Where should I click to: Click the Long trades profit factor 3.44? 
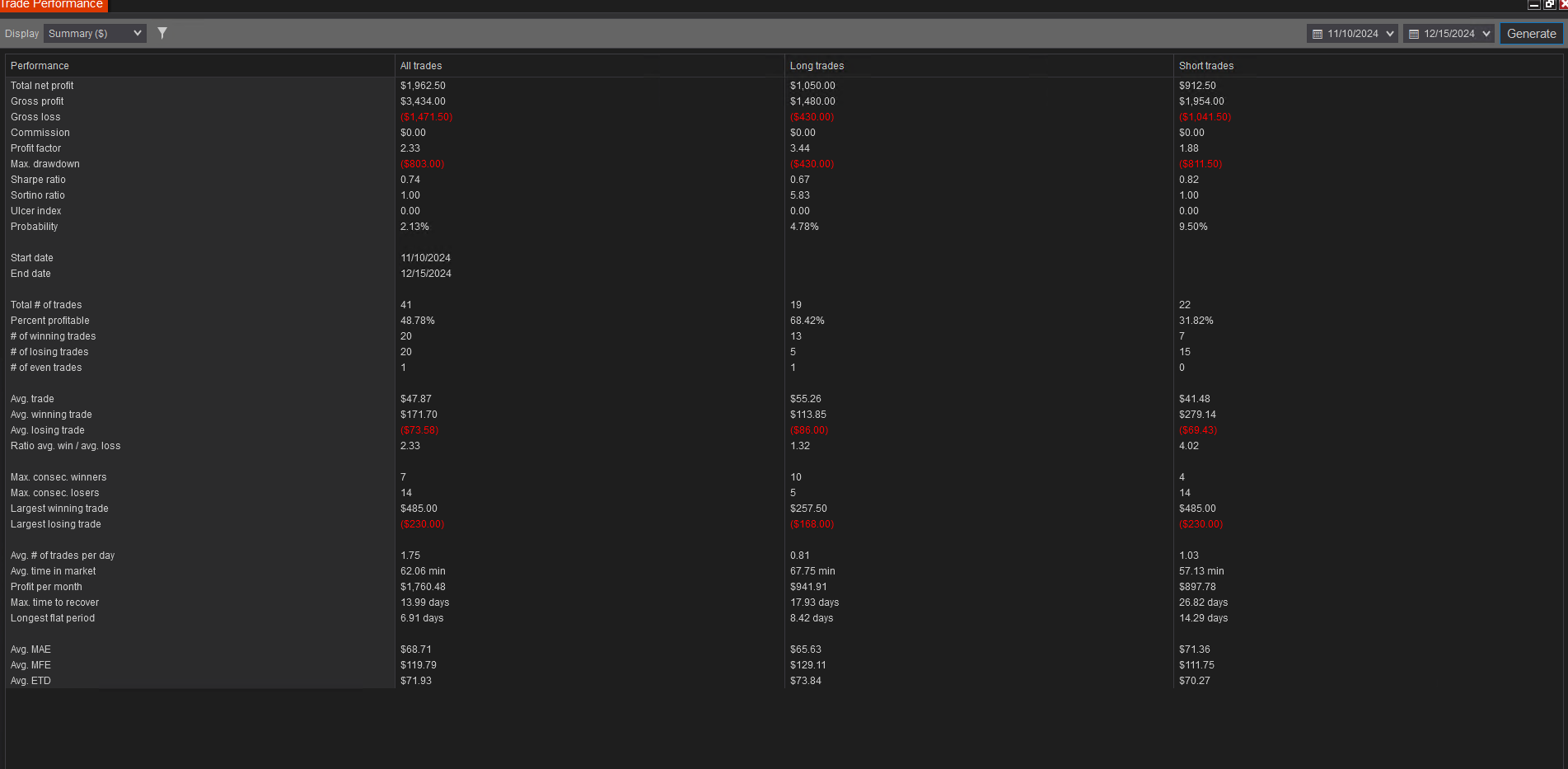click(800, 148)
